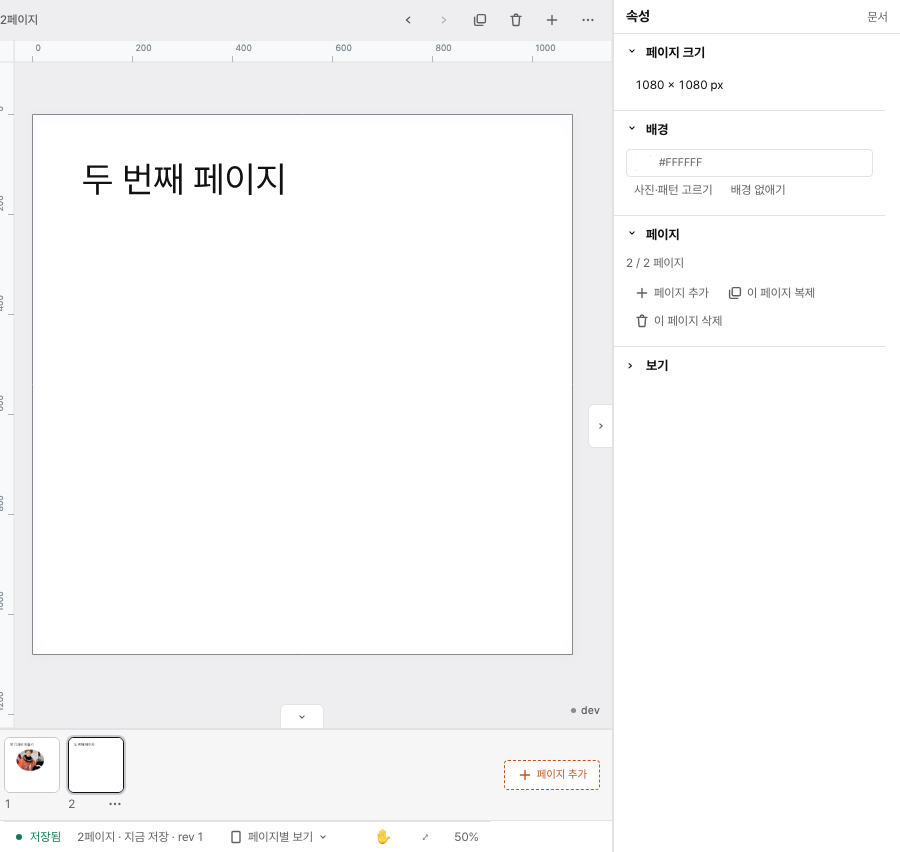
Task: Select the 속성 panel tab
Action: coord(638,16)
